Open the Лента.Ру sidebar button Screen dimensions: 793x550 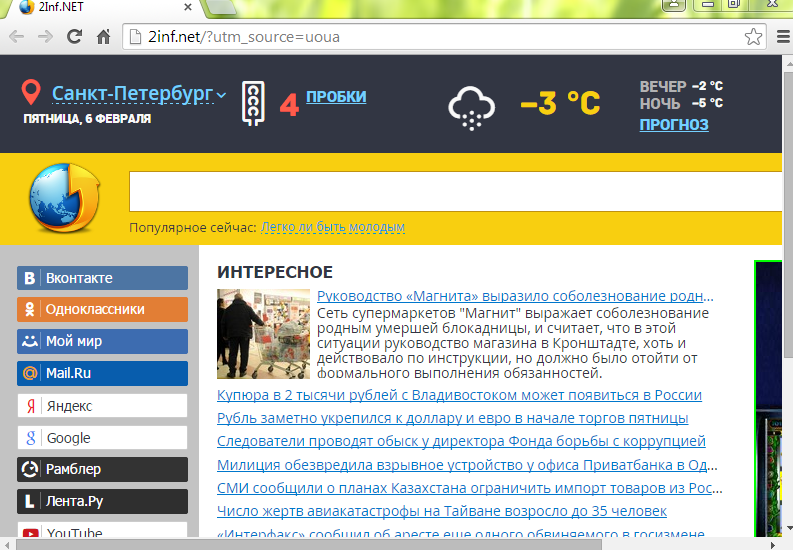point(102,501)
